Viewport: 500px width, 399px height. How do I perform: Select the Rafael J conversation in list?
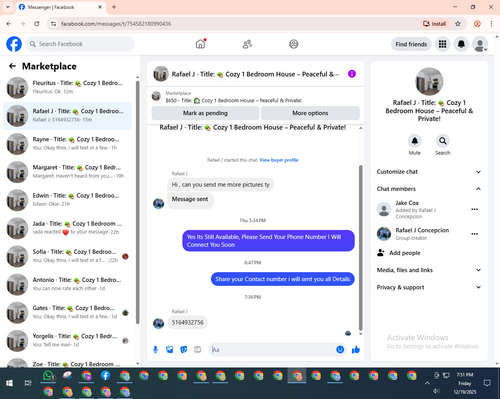68,116
